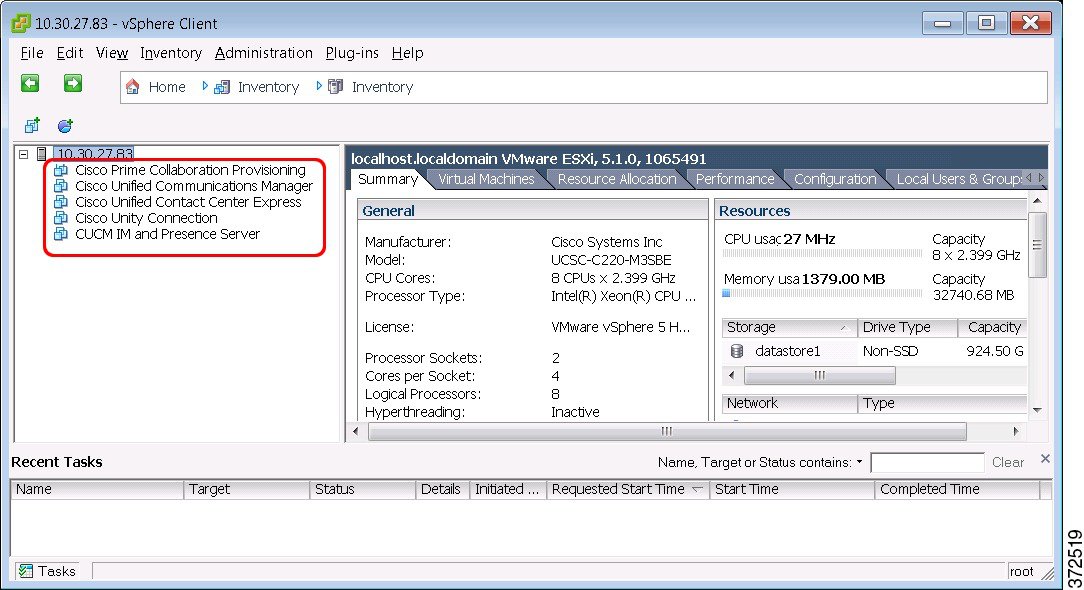Click the summary pane vertical scrollbar thumb
Viewport: 1084px width, 590px height.
tap(1037, 245)
